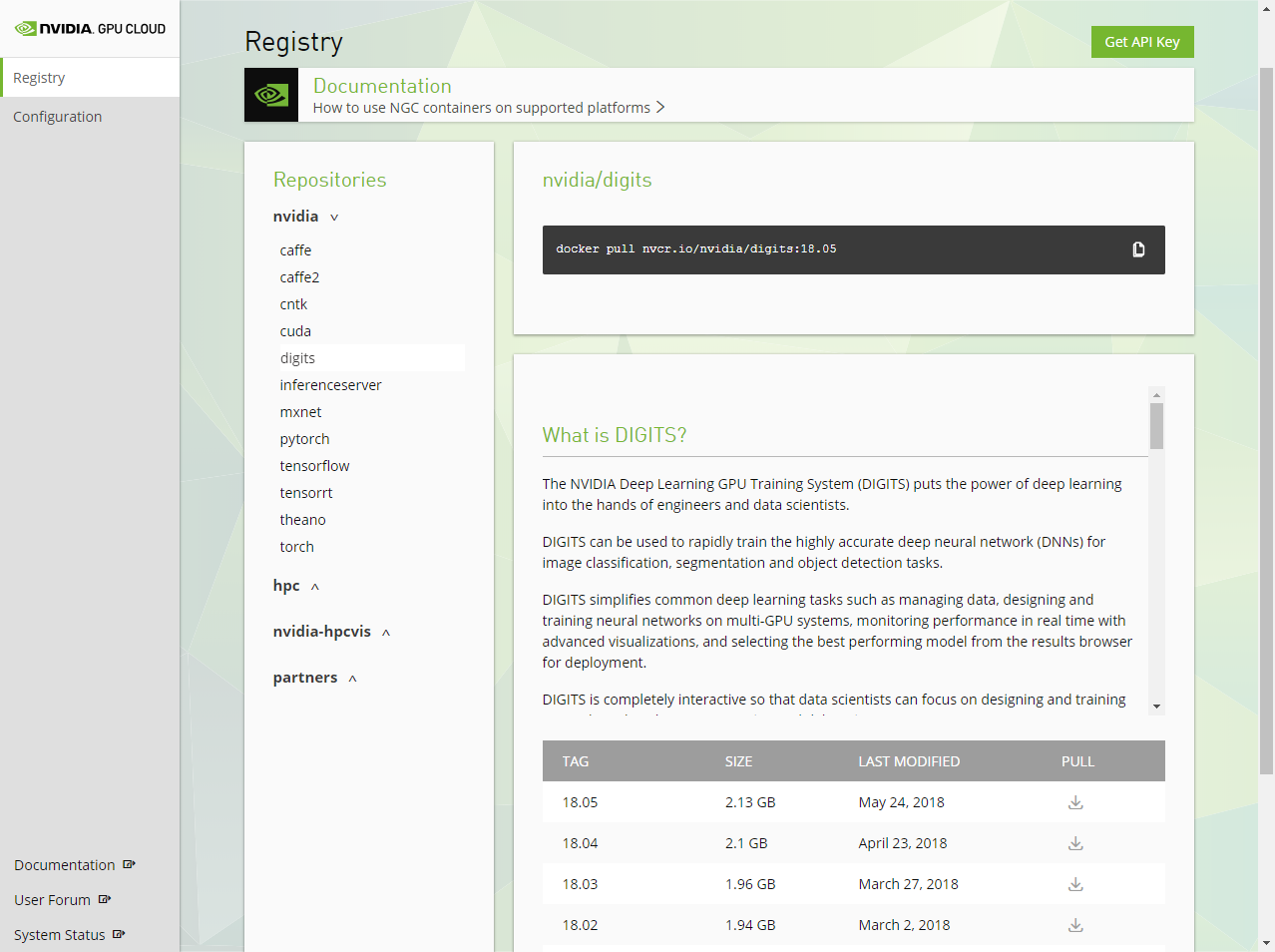Click the Repositories heading

tap(329, 180)
